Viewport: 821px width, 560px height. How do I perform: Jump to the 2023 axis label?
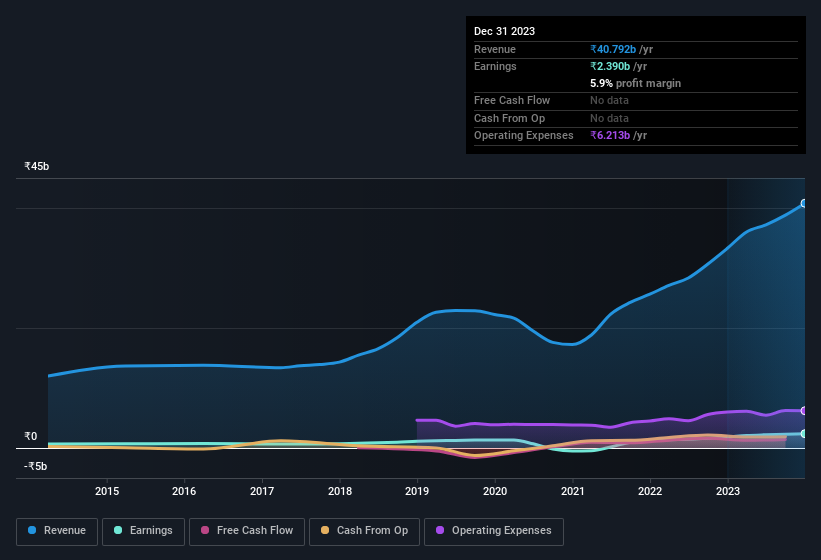728,491
